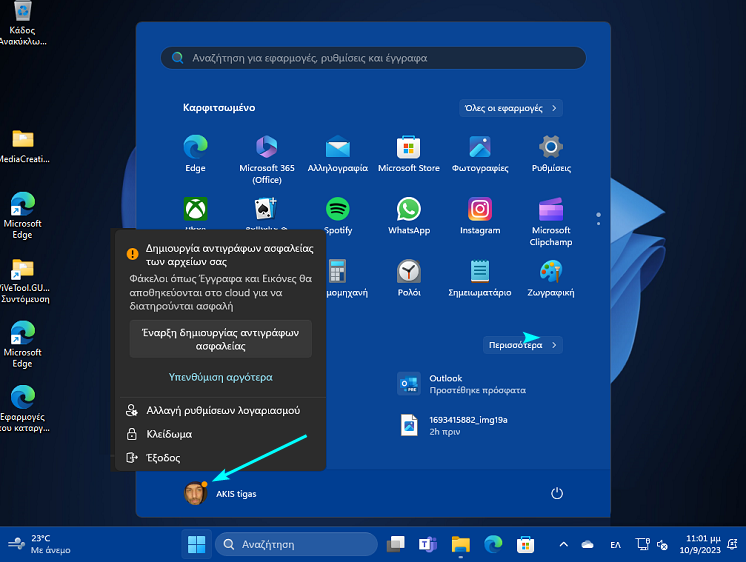Open recent file 1693415882_img19a
The image size is (746, 562).
tap(454, 425)
